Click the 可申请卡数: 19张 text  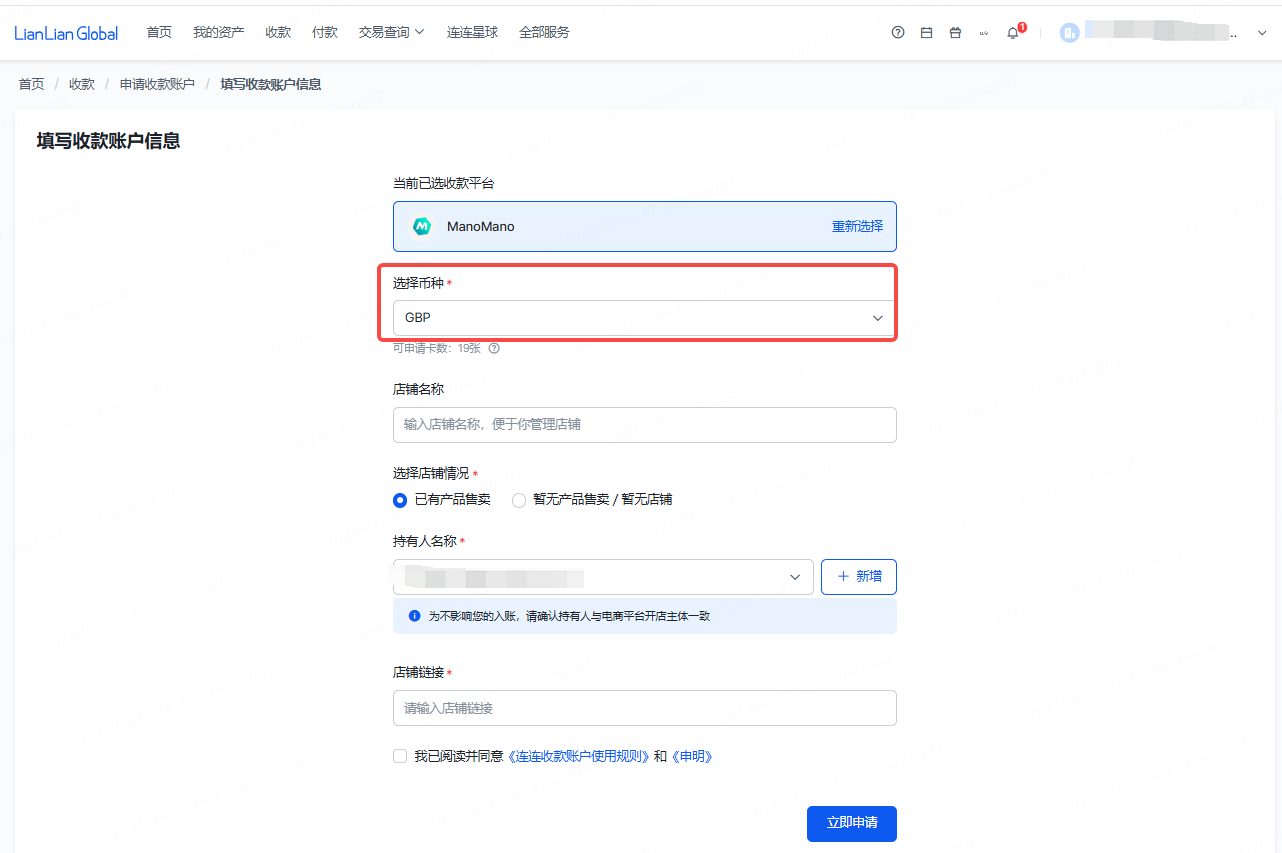(437, 348)
